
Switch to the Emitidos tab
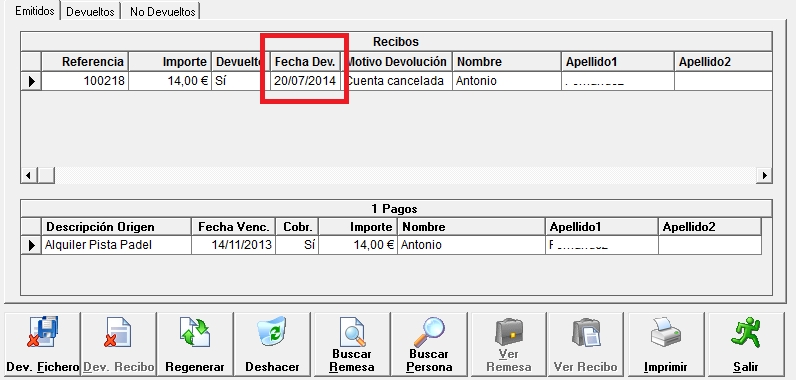tap(35, 11)
